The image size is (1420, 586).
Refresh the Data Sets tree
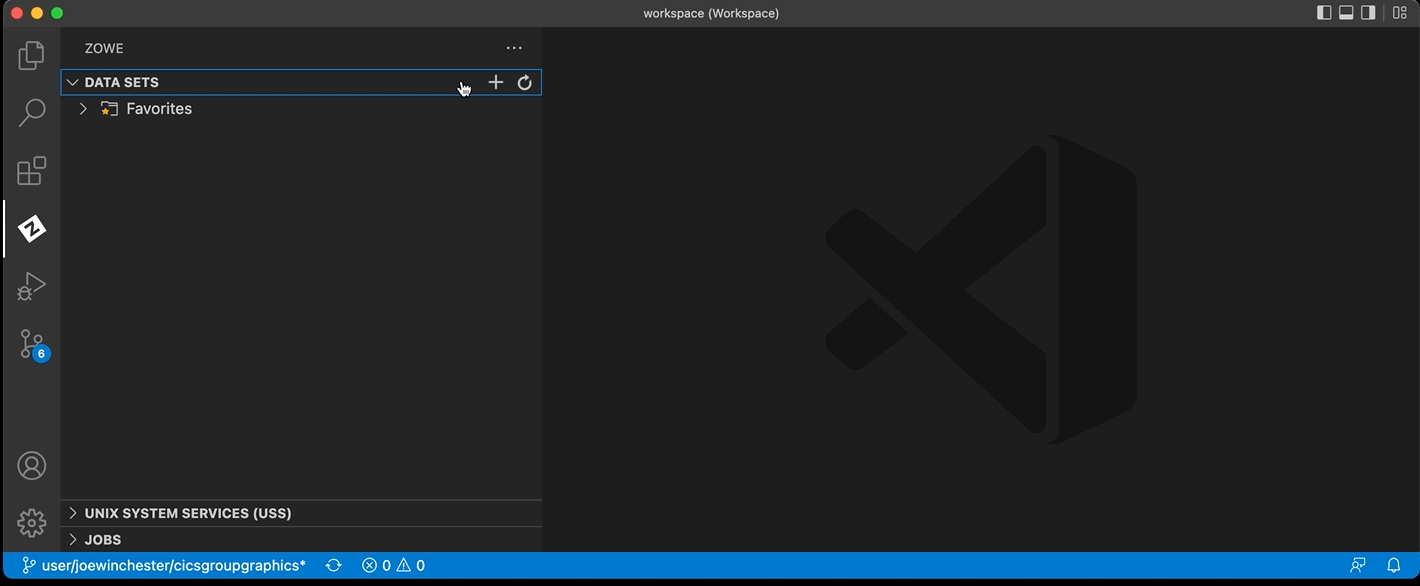(x=524, y=82)
